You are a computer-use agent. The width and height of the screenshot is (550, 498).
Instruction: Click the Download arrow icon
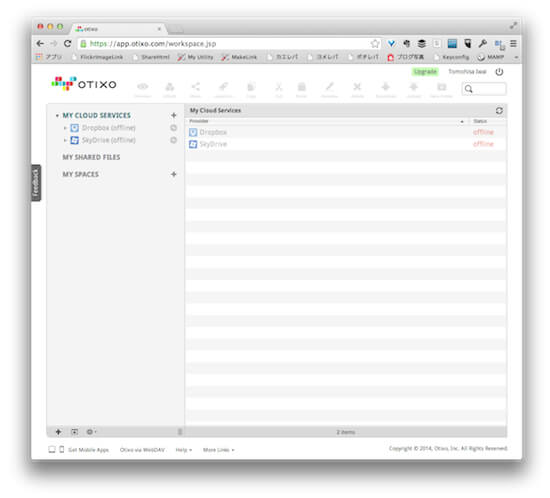pos(385,87)
